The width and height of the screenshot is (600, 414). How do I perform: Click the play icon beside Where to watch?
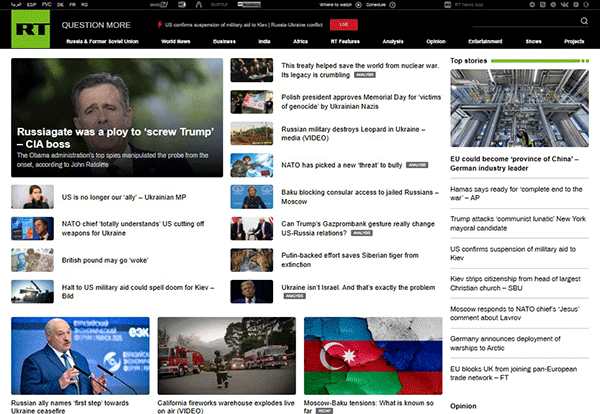point(359,5)
